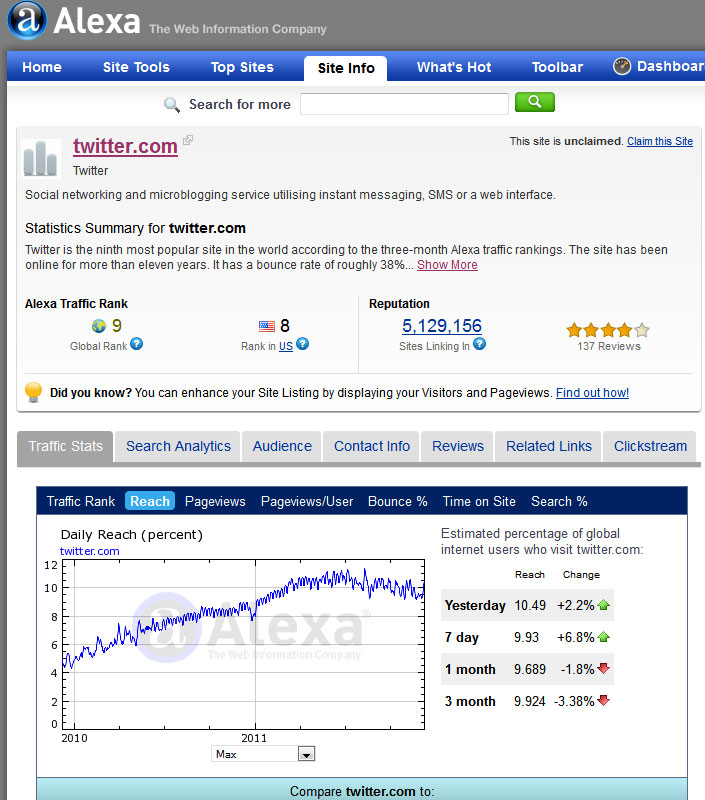Switch to the Audience tab

click(x=282, y=446)
